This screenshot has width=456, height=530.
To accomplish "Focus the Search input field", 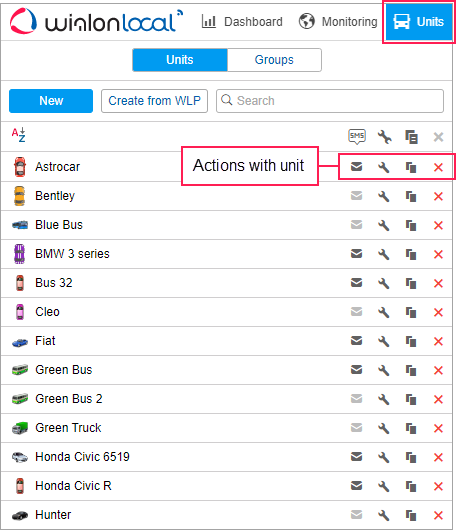I will point(330,101).
